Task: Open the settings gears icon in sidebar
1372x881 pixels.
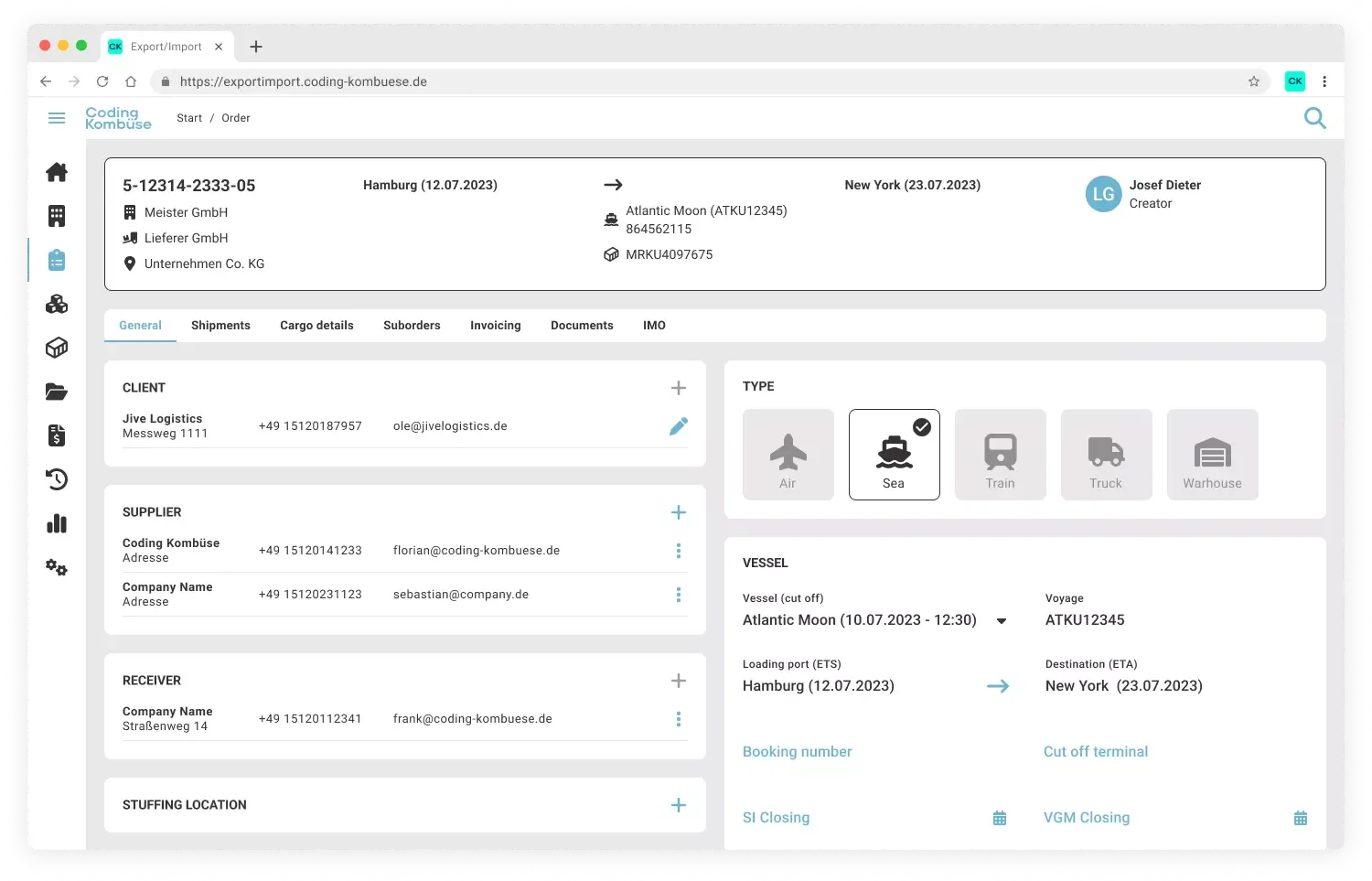Action: (x=57, y=567)
